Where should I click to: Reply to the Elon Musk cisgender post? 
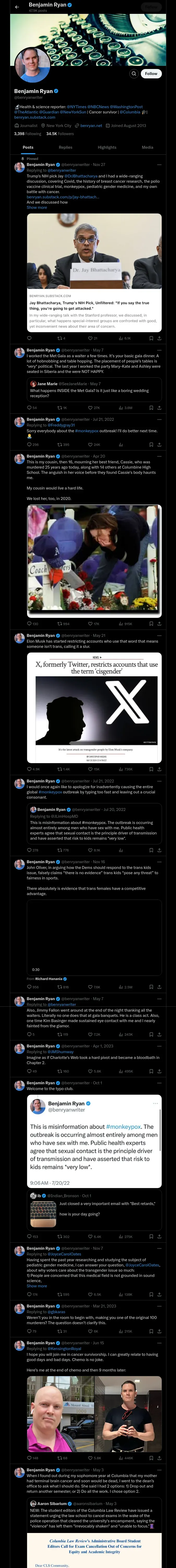point(29,769)
